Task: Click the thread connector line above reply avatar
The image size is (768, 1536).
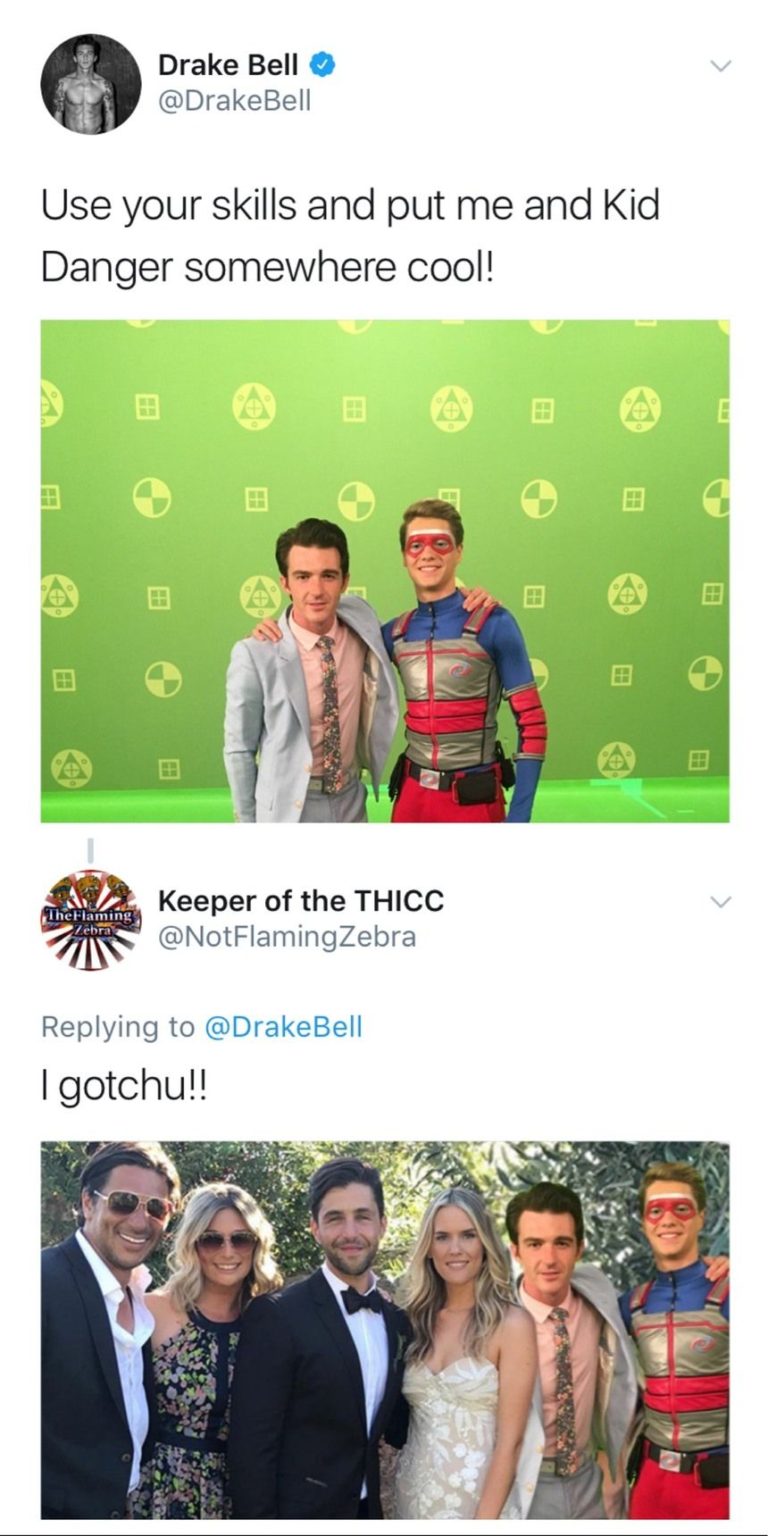Action: (91, 848)
